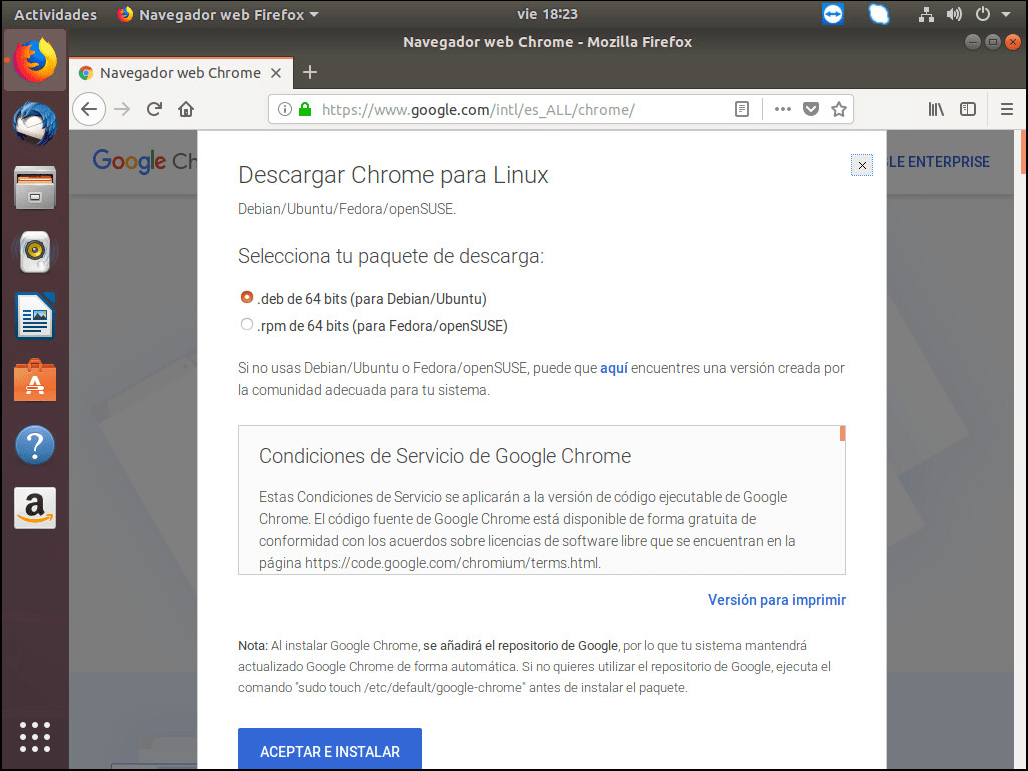Bookmark this page with the star icon

click(x=839, y=109)
